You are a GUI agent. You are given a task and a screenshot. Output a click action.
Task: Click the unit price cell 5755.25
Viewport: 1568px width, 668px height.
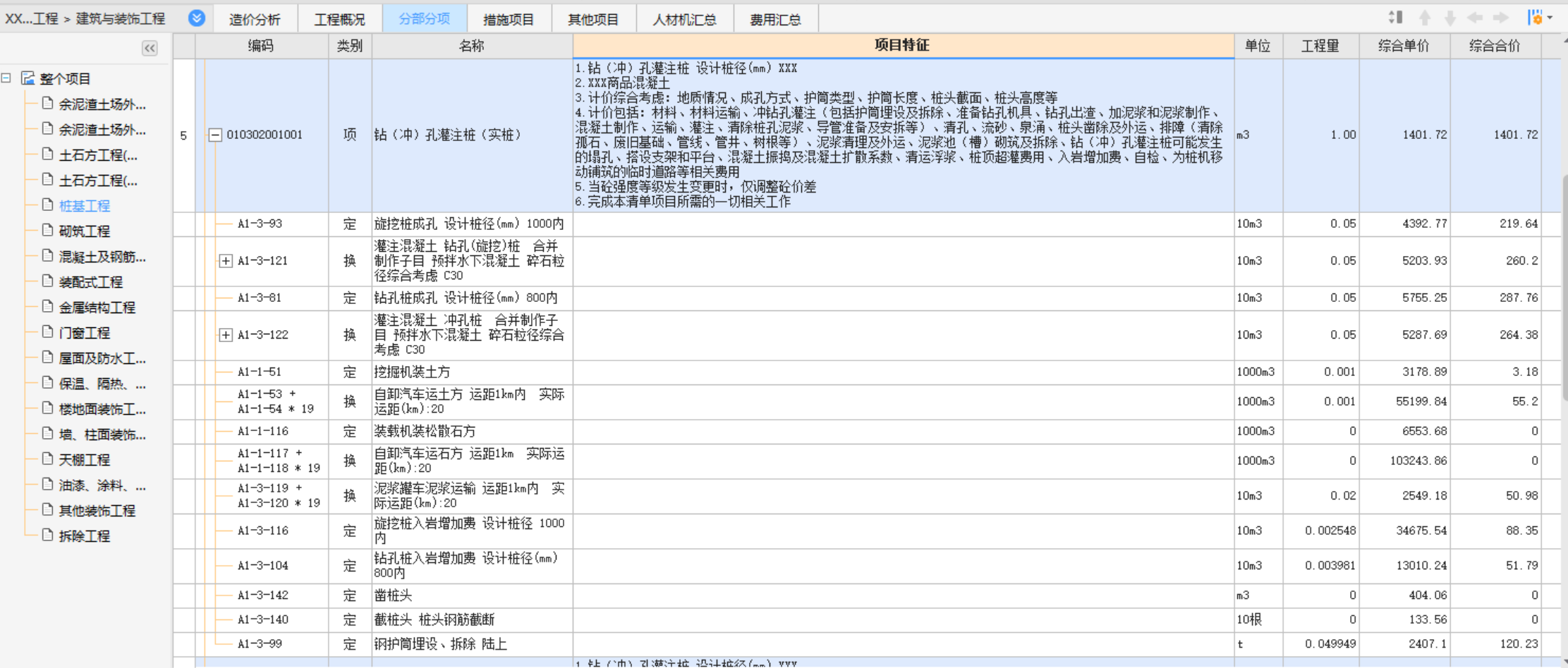point(1404,298)
